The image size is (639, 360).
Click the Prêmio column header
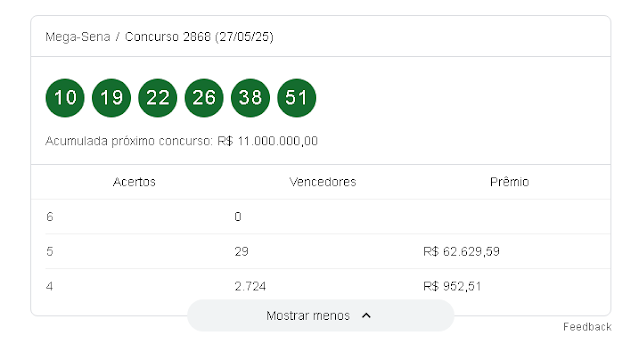pos(509,182)
